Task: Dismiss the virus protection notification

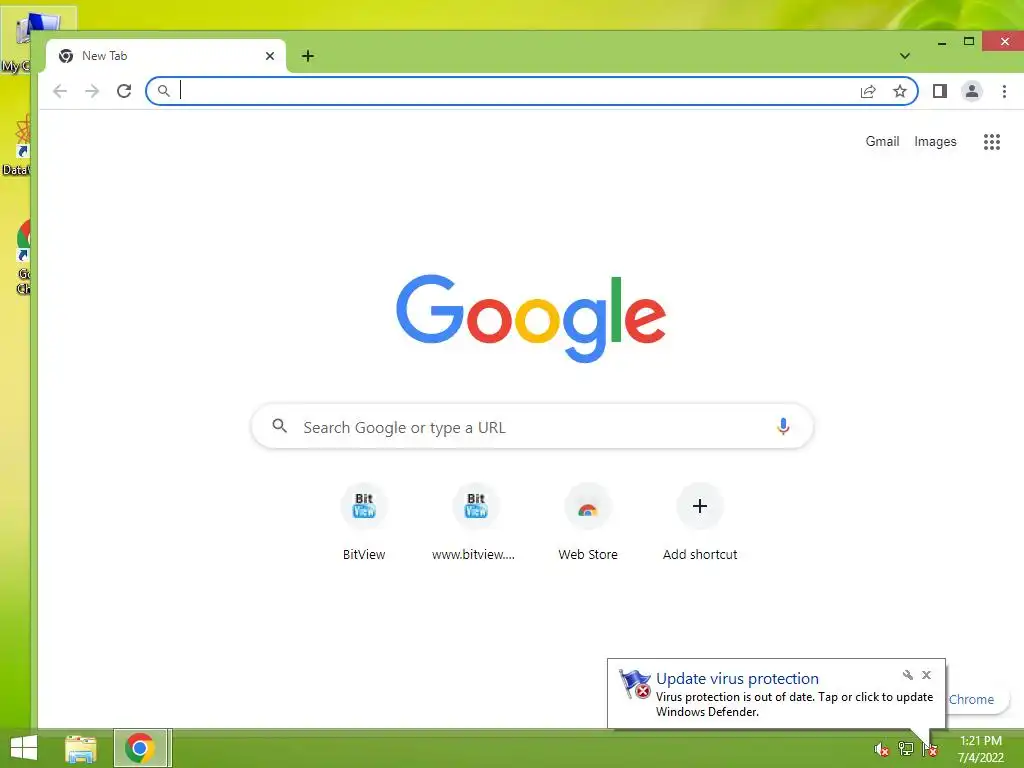Action: click(926, 675)
